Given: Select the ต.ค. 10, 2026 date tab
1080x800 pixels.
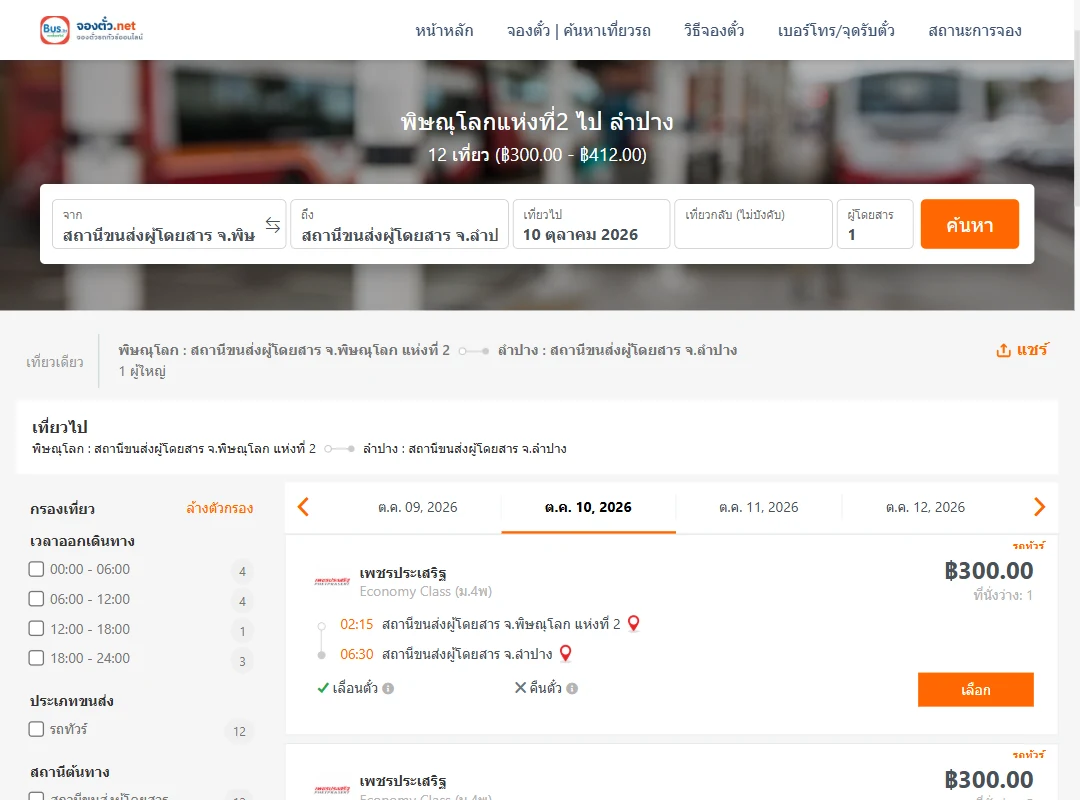Looking at the screenshot, I should pos(588,507).
